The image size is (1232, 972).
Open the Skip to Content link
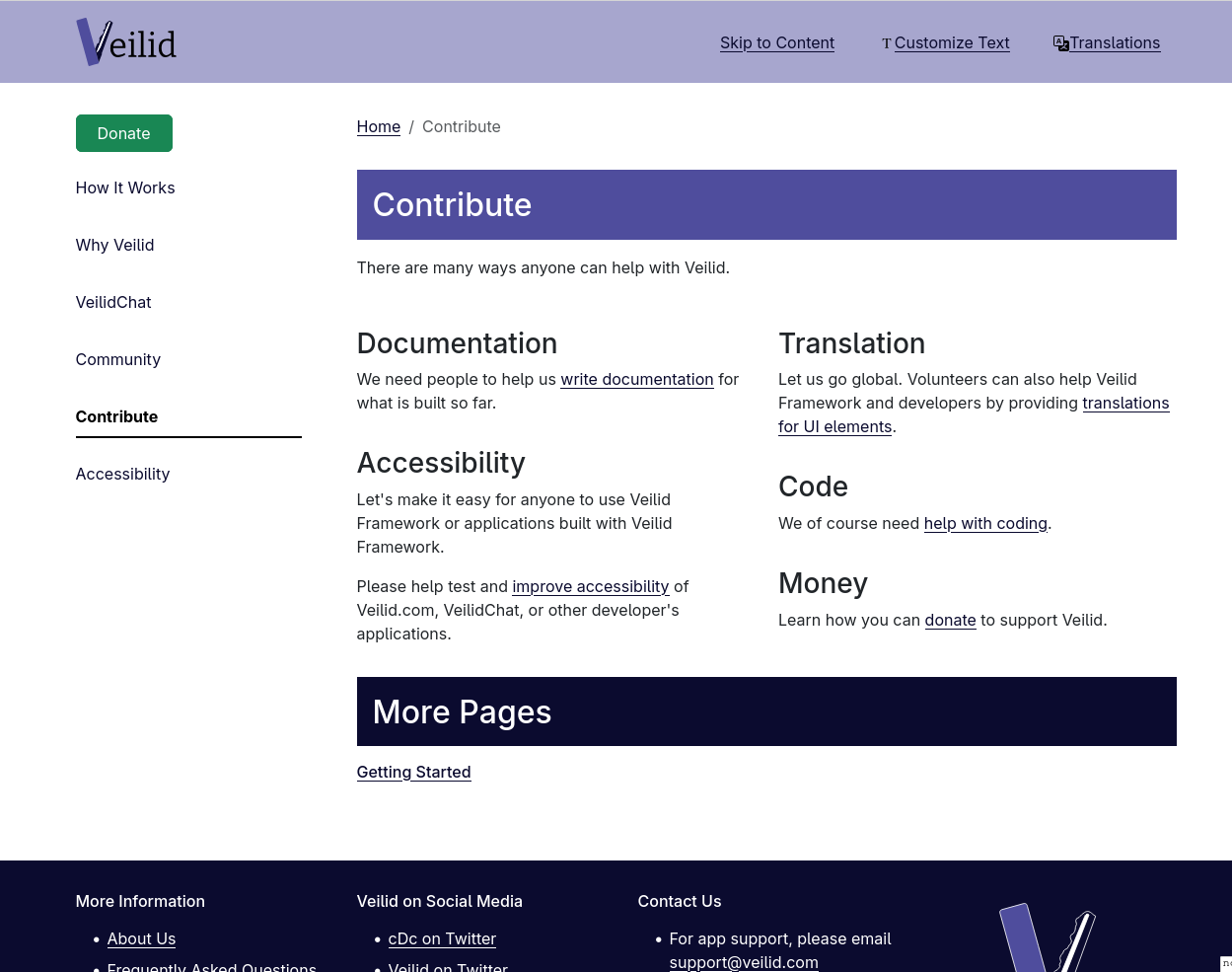tap(776, 43)
